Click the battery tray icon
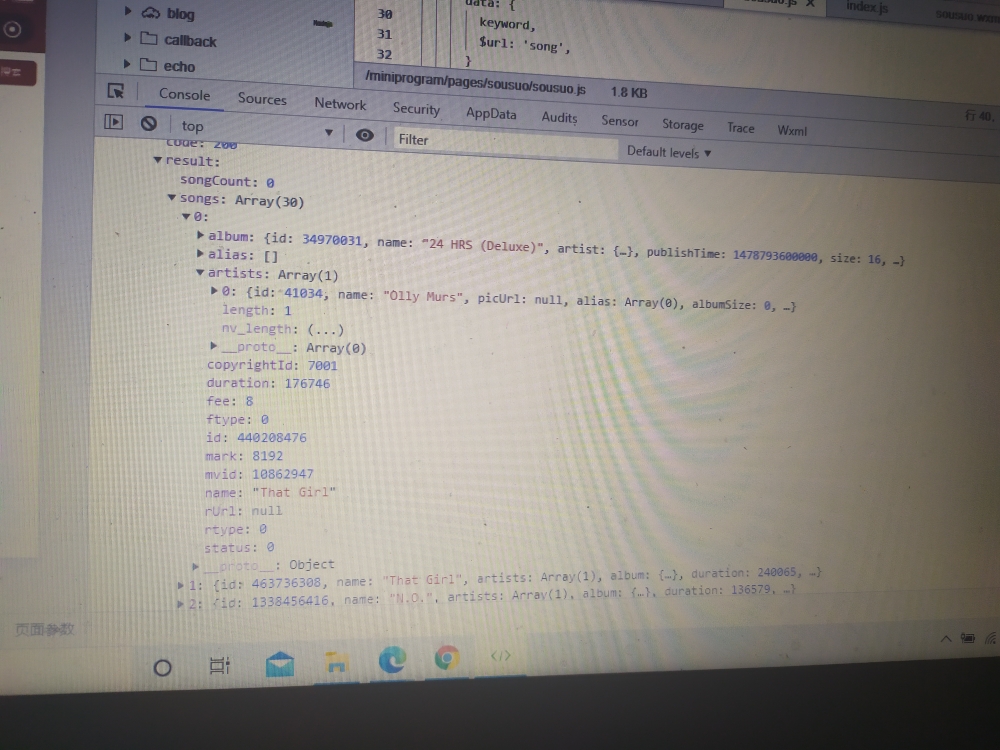The width and height of the screenshot is (1000, 750). [967, 638]
